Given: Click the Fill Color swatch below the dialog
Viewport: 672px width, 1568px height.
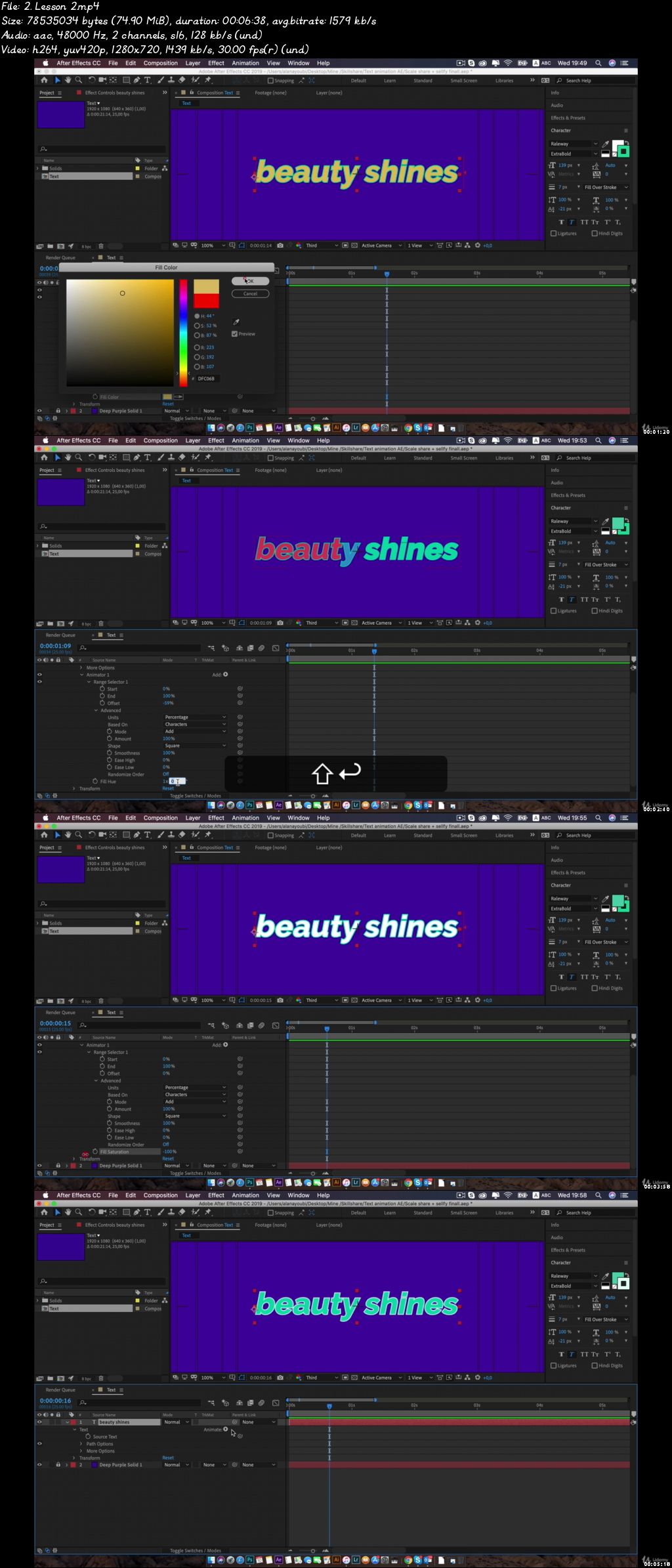Looking at the screenshot, I should coord(167,396).
